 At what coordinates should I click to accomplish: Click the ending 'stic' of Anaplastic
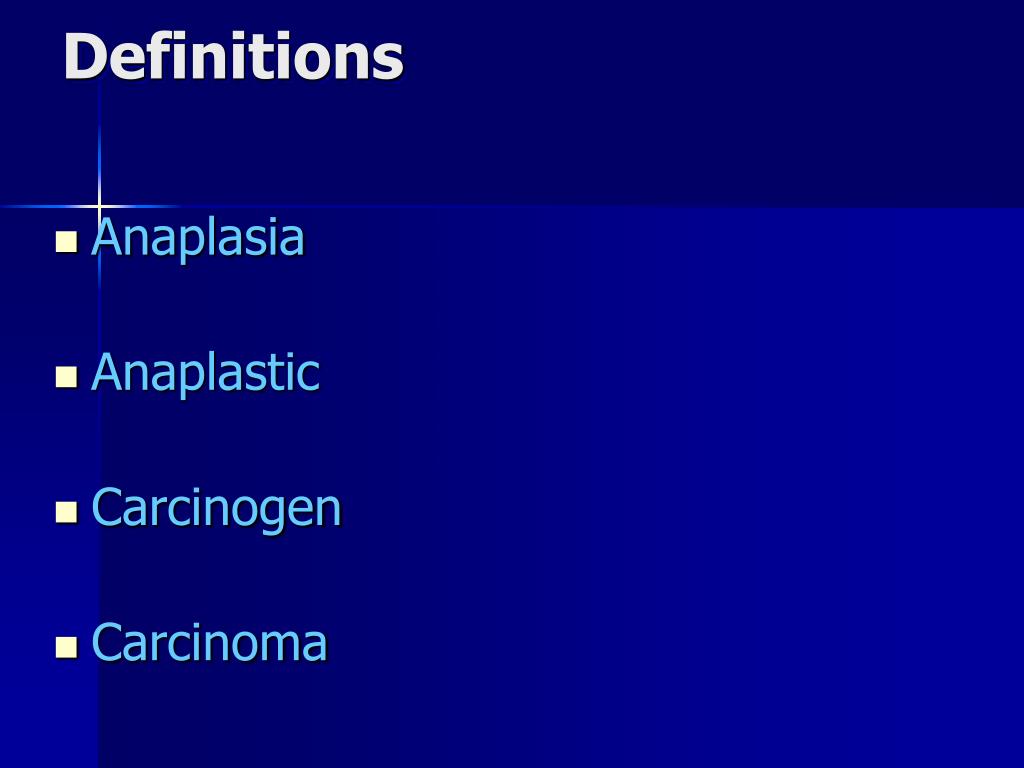pos(281,372)
